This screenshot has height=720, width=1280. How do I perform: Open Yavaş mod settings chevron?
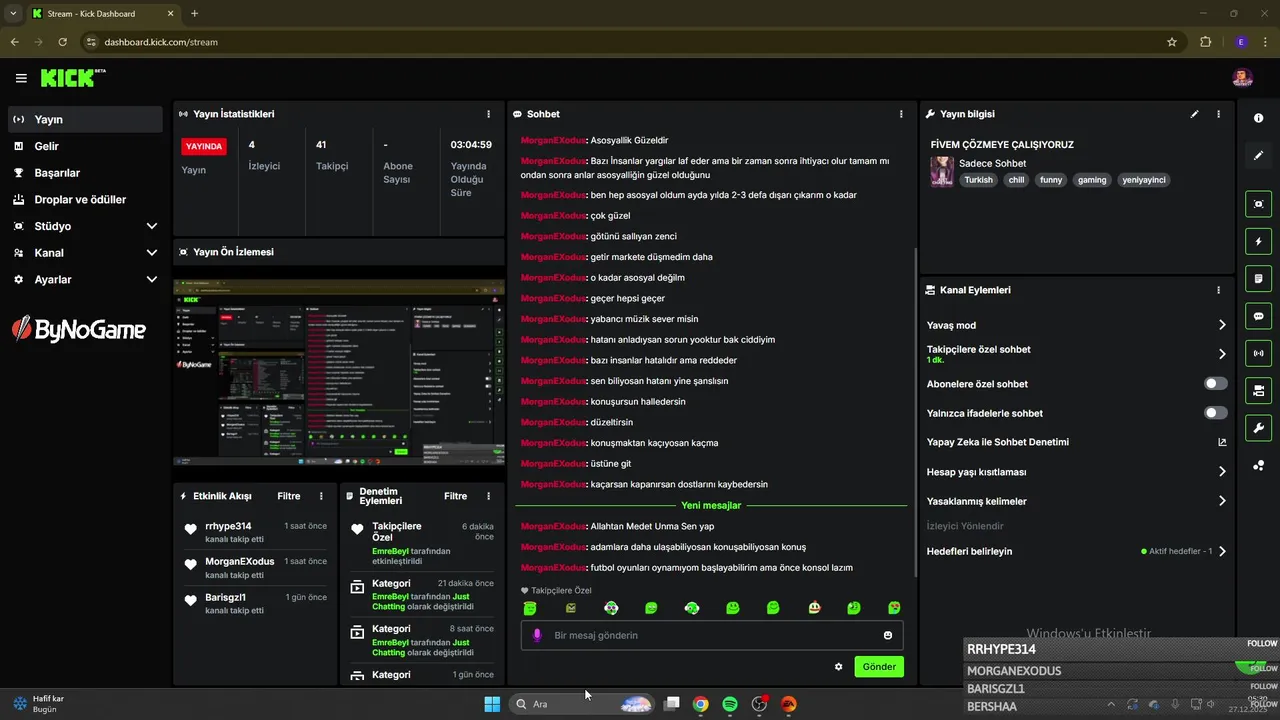coord(1222,325)
